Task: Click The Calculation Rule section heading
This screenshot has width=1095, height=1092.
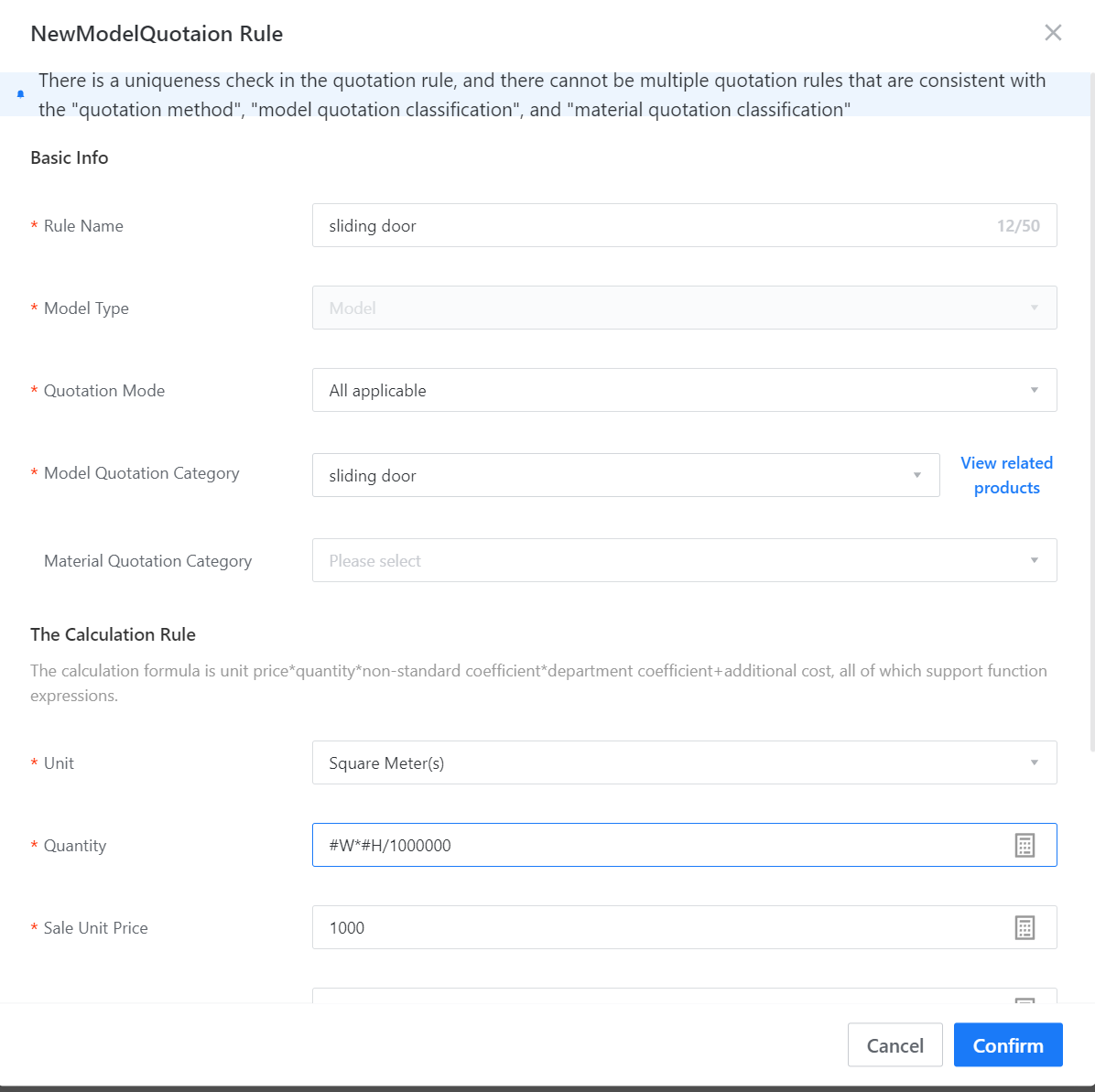Action: 113,634
